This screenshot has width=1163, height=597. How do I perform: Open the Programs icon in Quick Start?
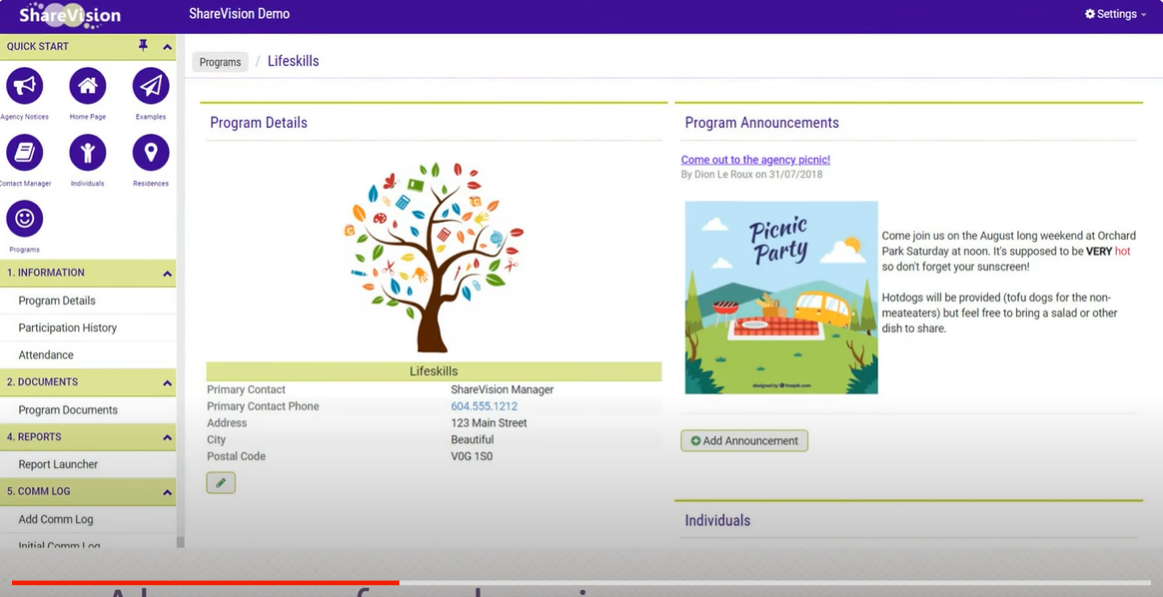pyautogui.click(x=24, y=219)
